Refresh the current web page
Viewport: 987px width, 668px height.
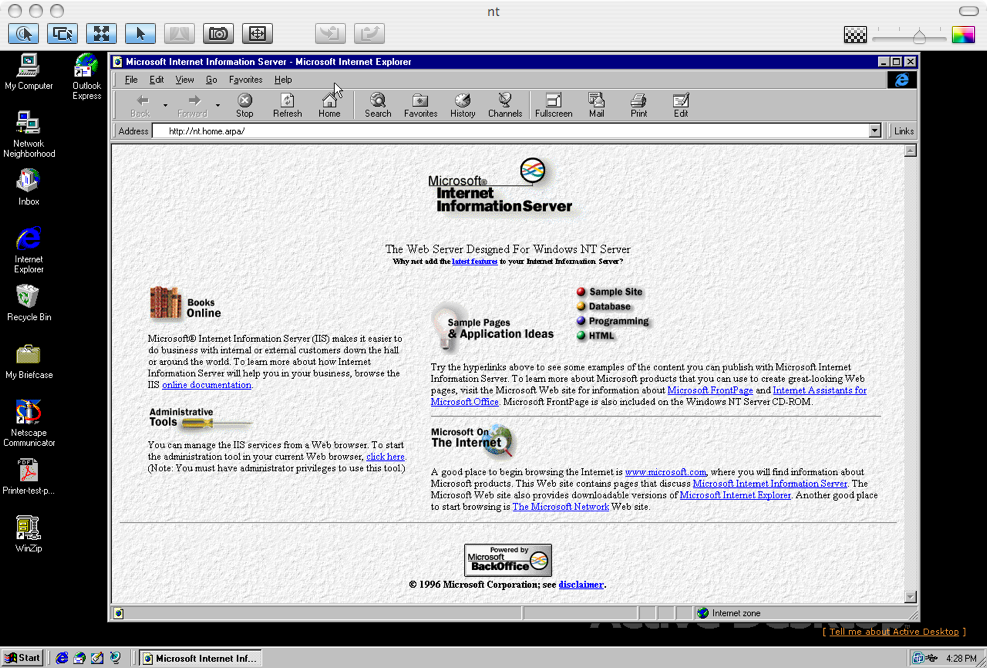pyautogui.click(x=287, y=105)
